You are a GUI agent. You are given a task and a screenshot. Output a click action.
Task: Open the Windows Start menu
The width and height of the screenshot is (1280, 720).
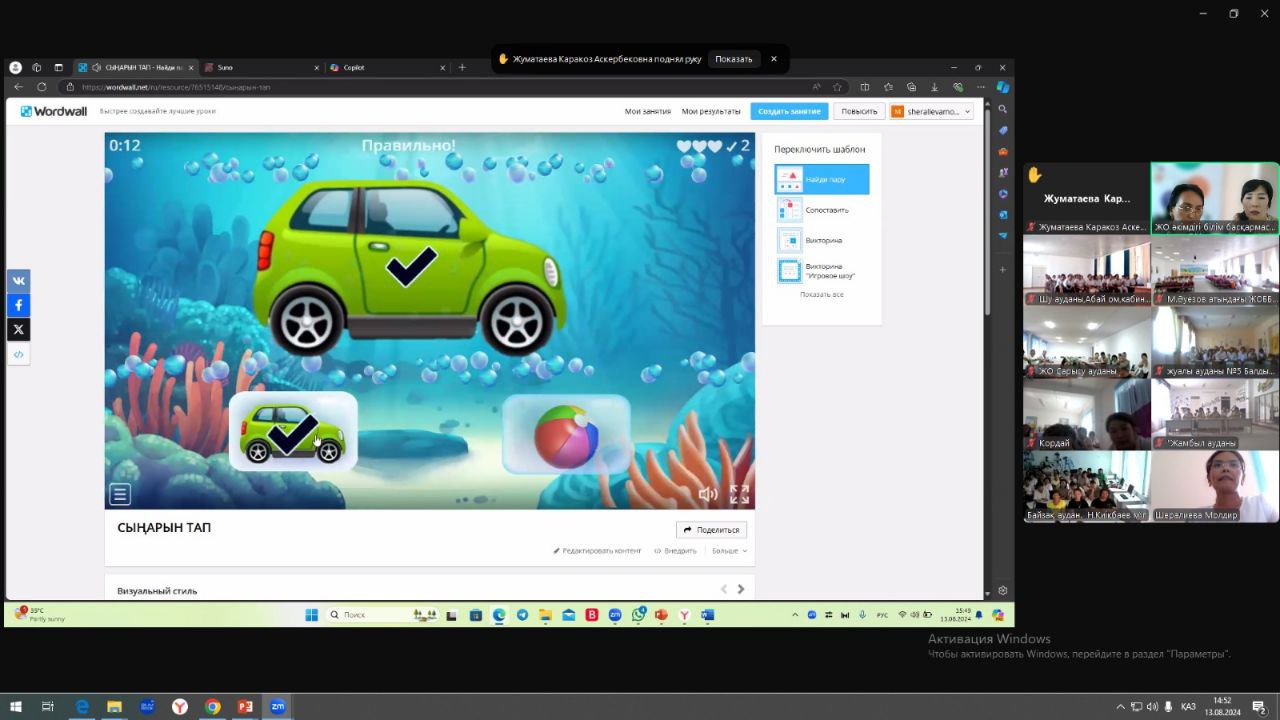(16, 706)
